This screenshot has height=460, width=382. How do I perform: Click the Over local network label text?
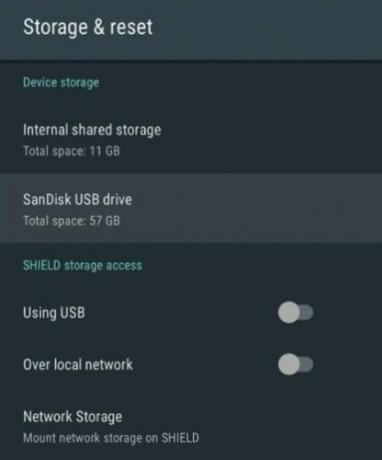78,364
